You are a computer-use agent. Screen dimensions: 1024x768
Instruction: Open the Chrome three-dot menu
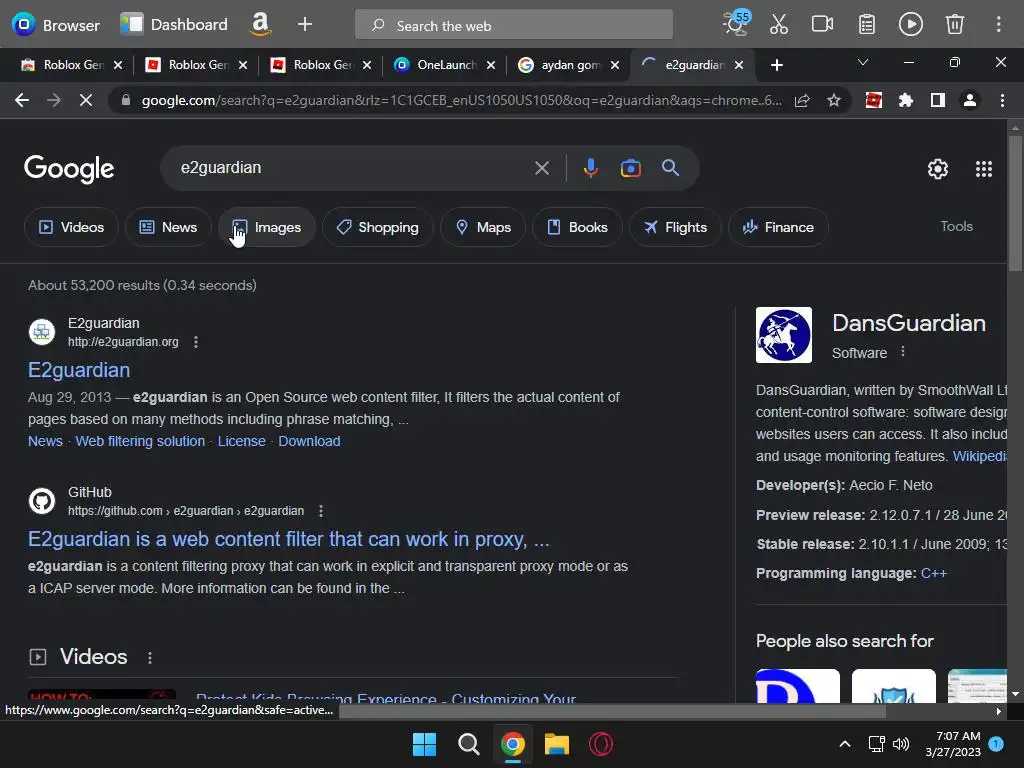click(1002, 101)
